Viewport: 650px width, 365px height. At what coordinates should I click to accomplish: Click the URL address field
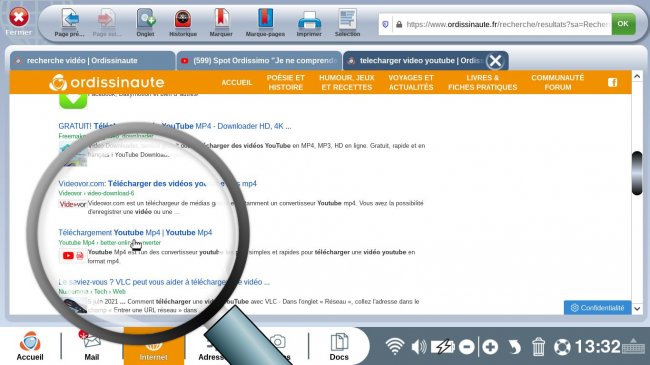tap(507, 24)
